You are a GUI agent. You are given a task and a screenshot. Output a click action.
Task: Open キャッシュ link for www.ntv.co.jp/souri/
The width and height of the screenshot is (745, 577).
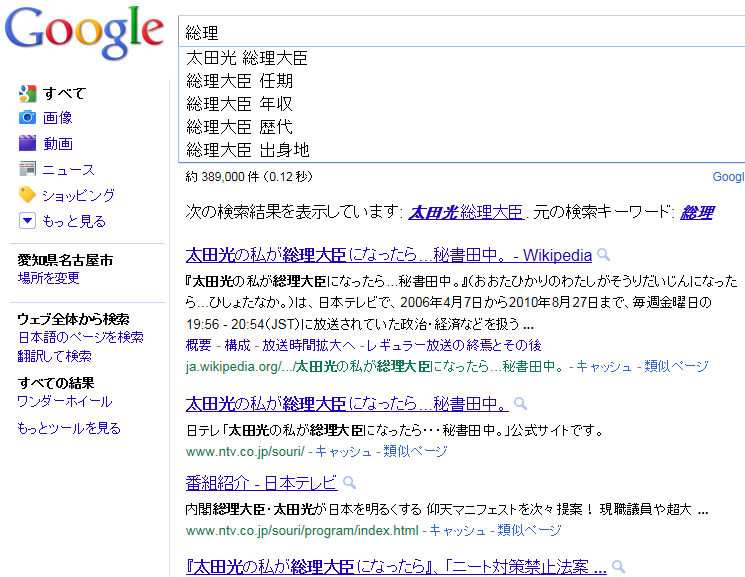pyautogui.click(x=343, y=452)
